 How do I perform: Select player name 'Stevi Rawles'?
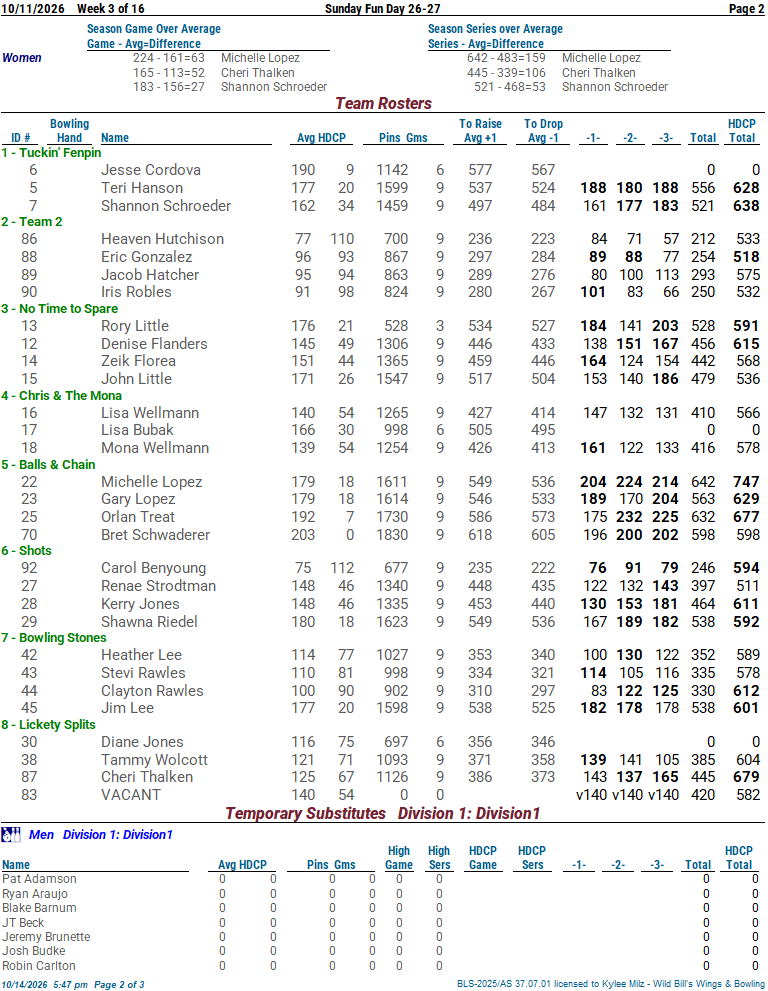143,673
